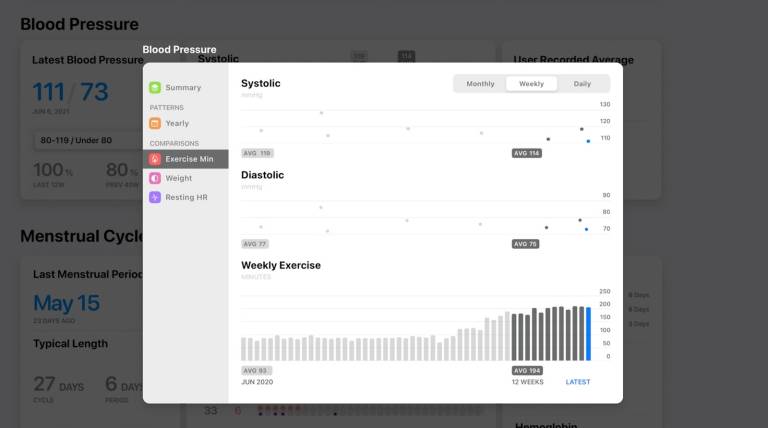Click the Systolic chart heading
The image size is (768, 428).
(x=261, y=83)
